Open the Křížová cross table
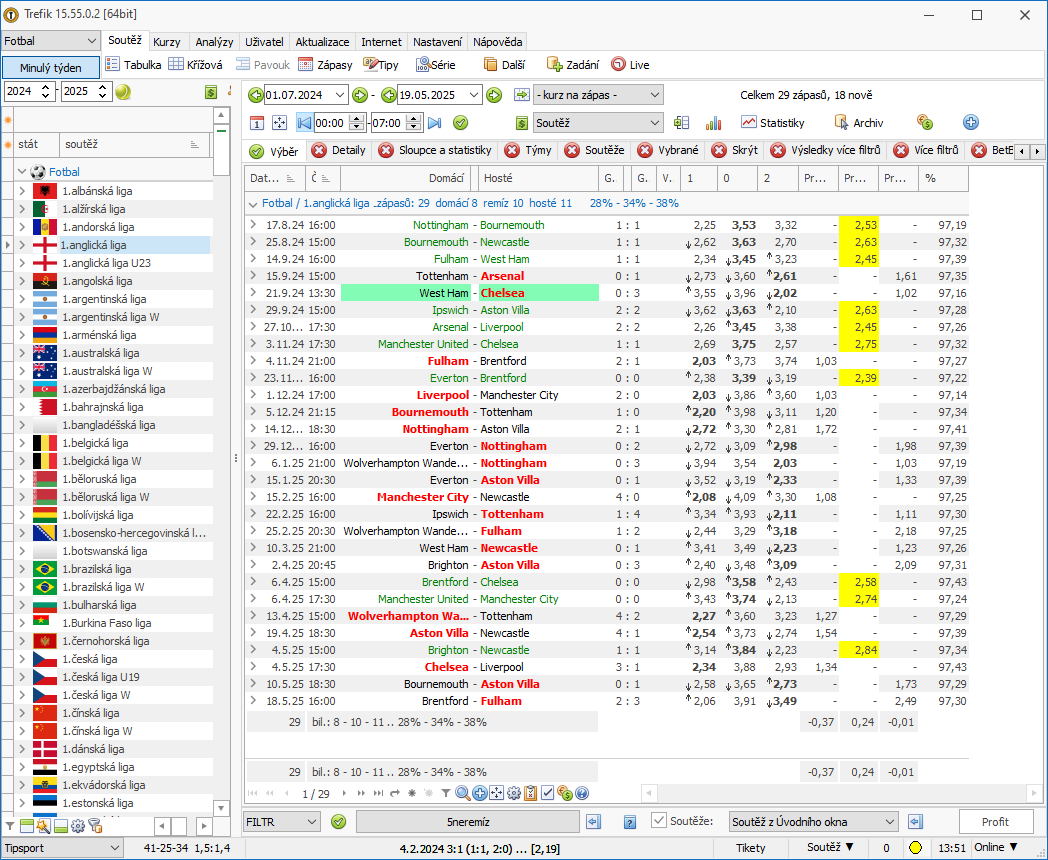Screen dimensions: 1048x860 195,65
